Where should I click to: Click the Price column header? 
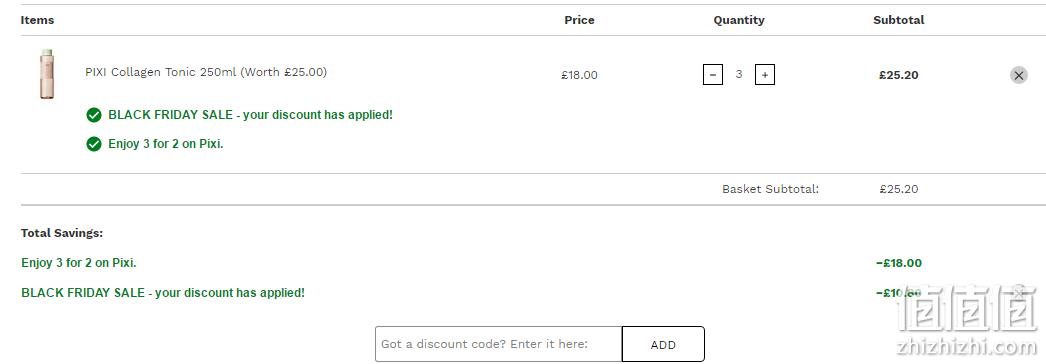[579, 20]
